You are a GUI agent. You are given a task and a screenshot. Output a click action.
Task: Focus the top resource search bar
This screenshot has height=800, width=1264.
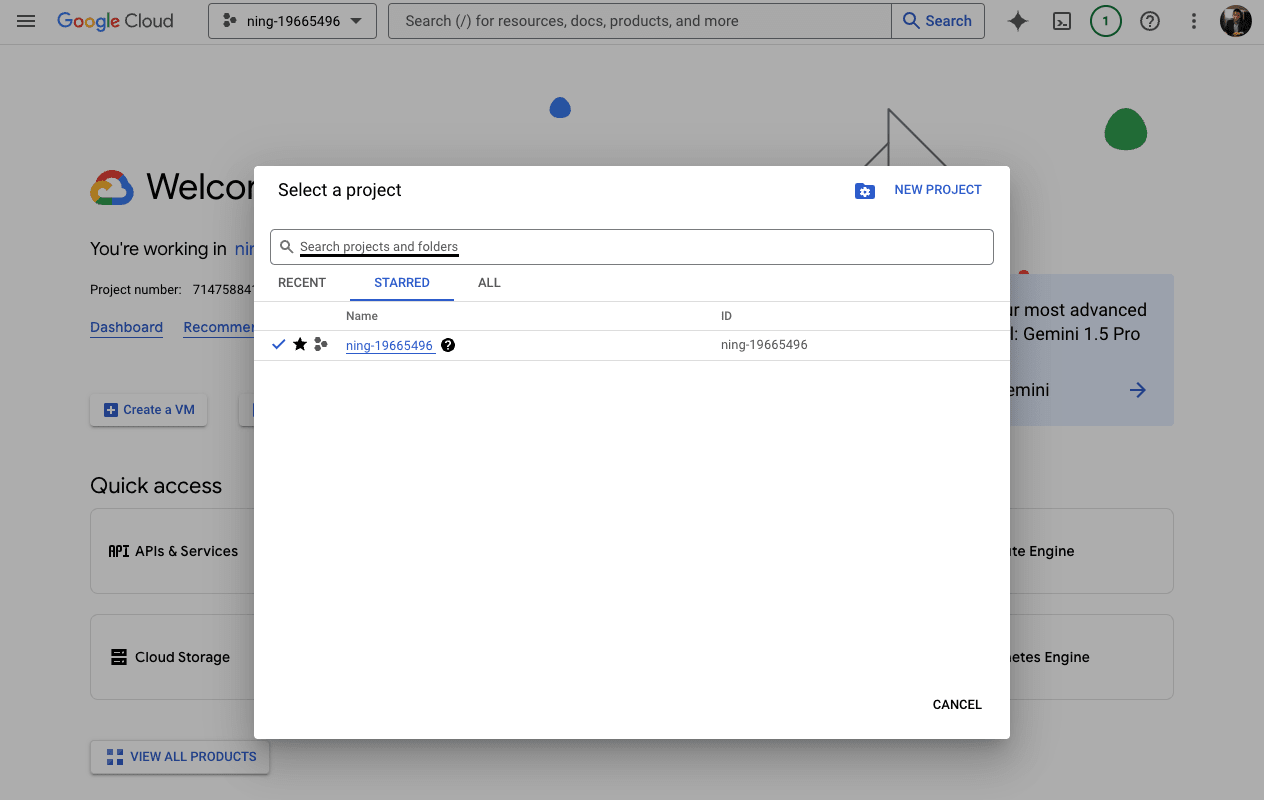(639, 21)
